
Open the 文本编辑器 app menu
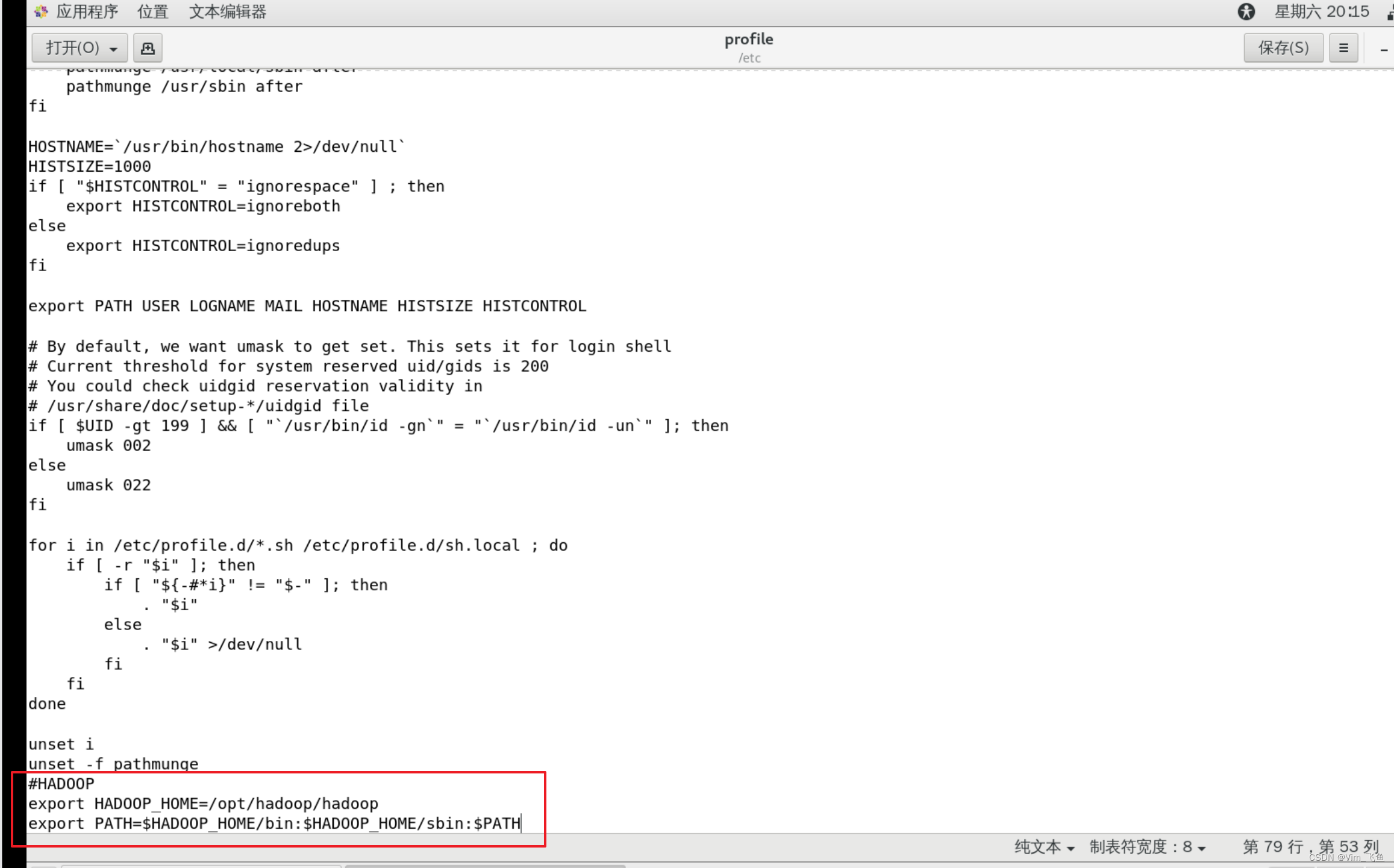tap(227, 11)
